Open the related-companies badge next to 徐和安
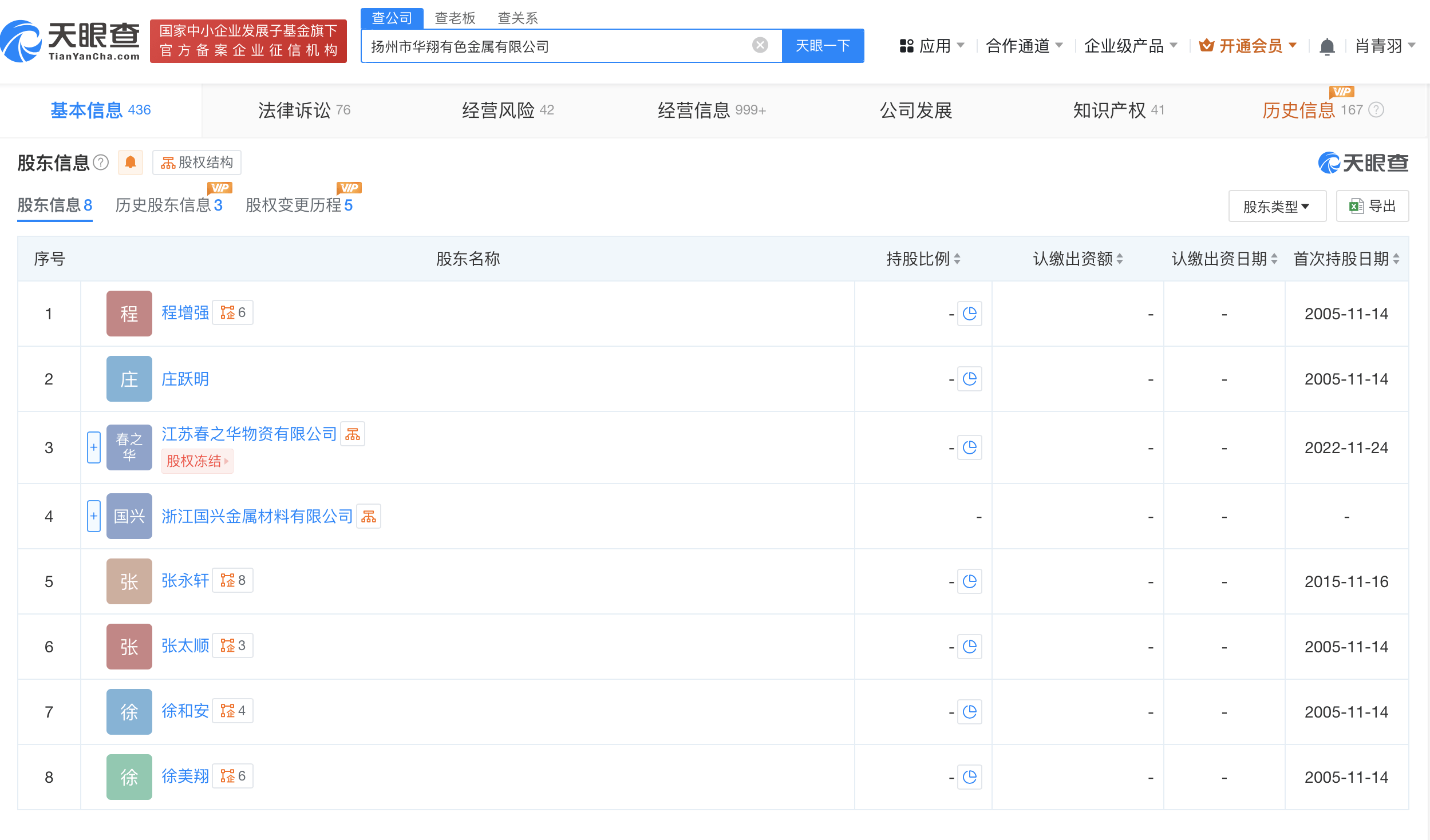 click(233, 711)
